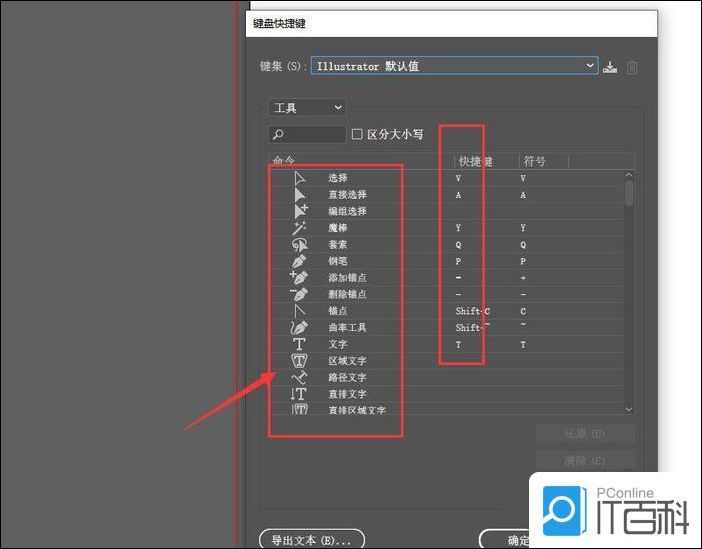Click the scroll down arrow of list
The width and height of the screenshot is (702, 549).
629,409
